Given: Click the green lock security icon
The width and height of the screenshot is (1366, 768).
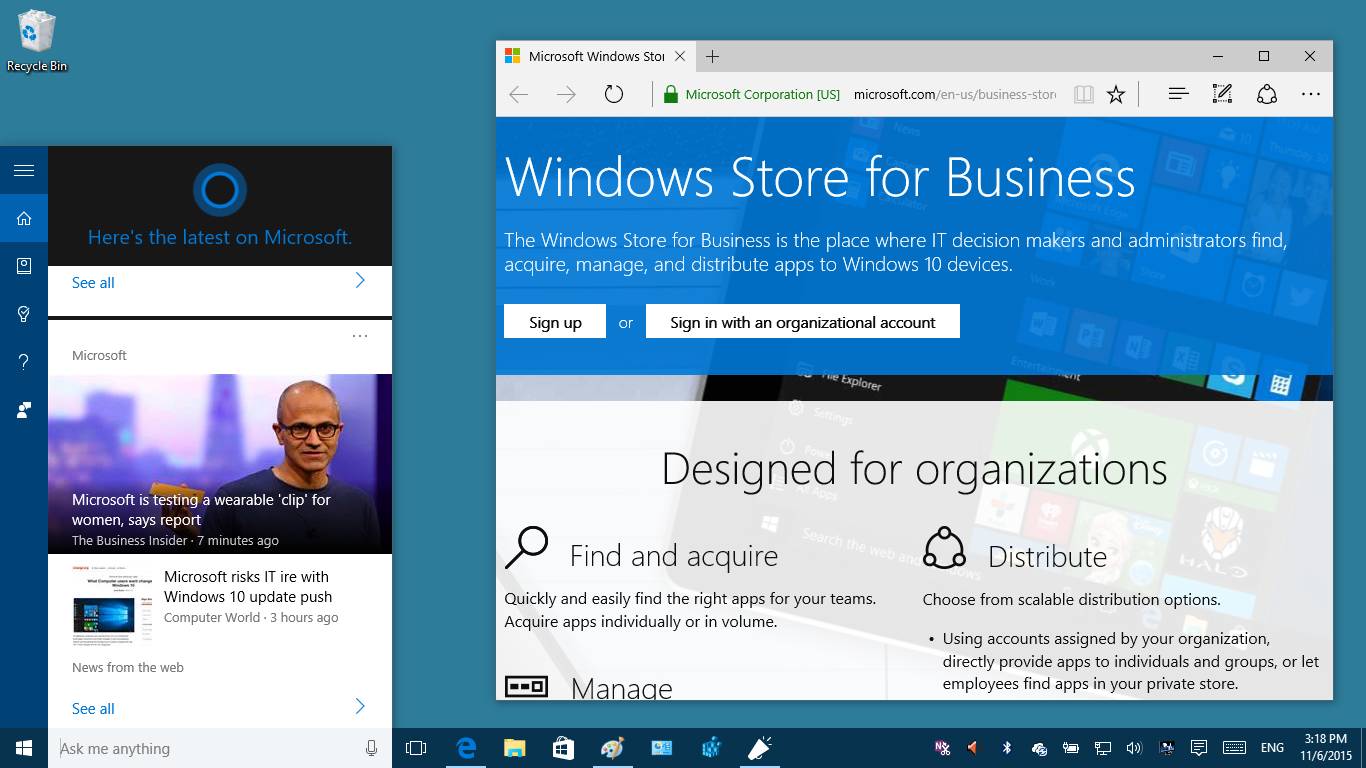Looking at the screenshot, I should coord(671,94).
